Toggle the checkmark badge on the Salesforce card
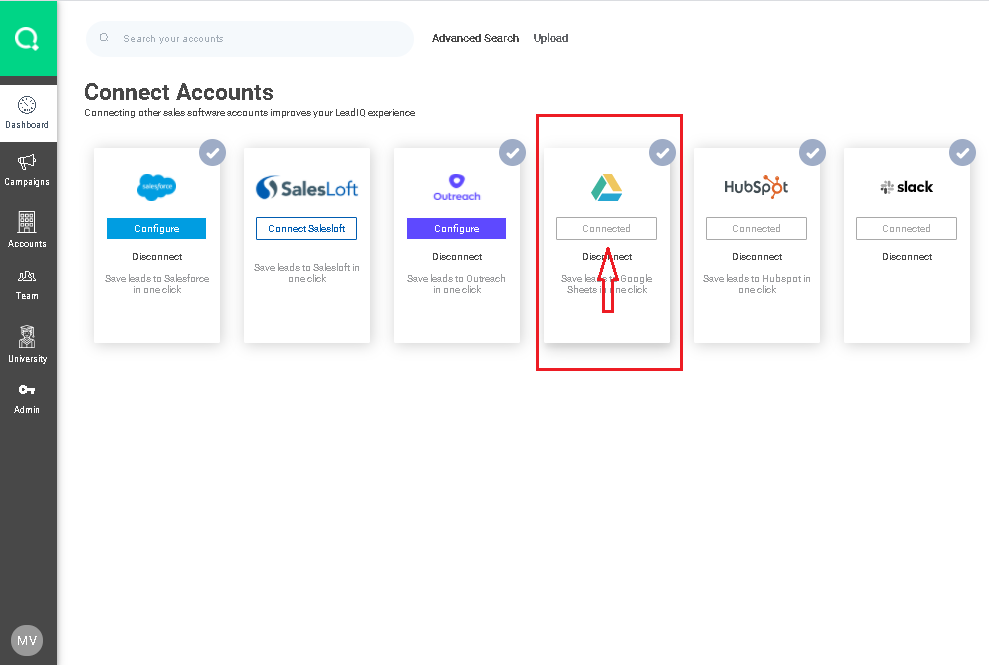 coord(212,153)
